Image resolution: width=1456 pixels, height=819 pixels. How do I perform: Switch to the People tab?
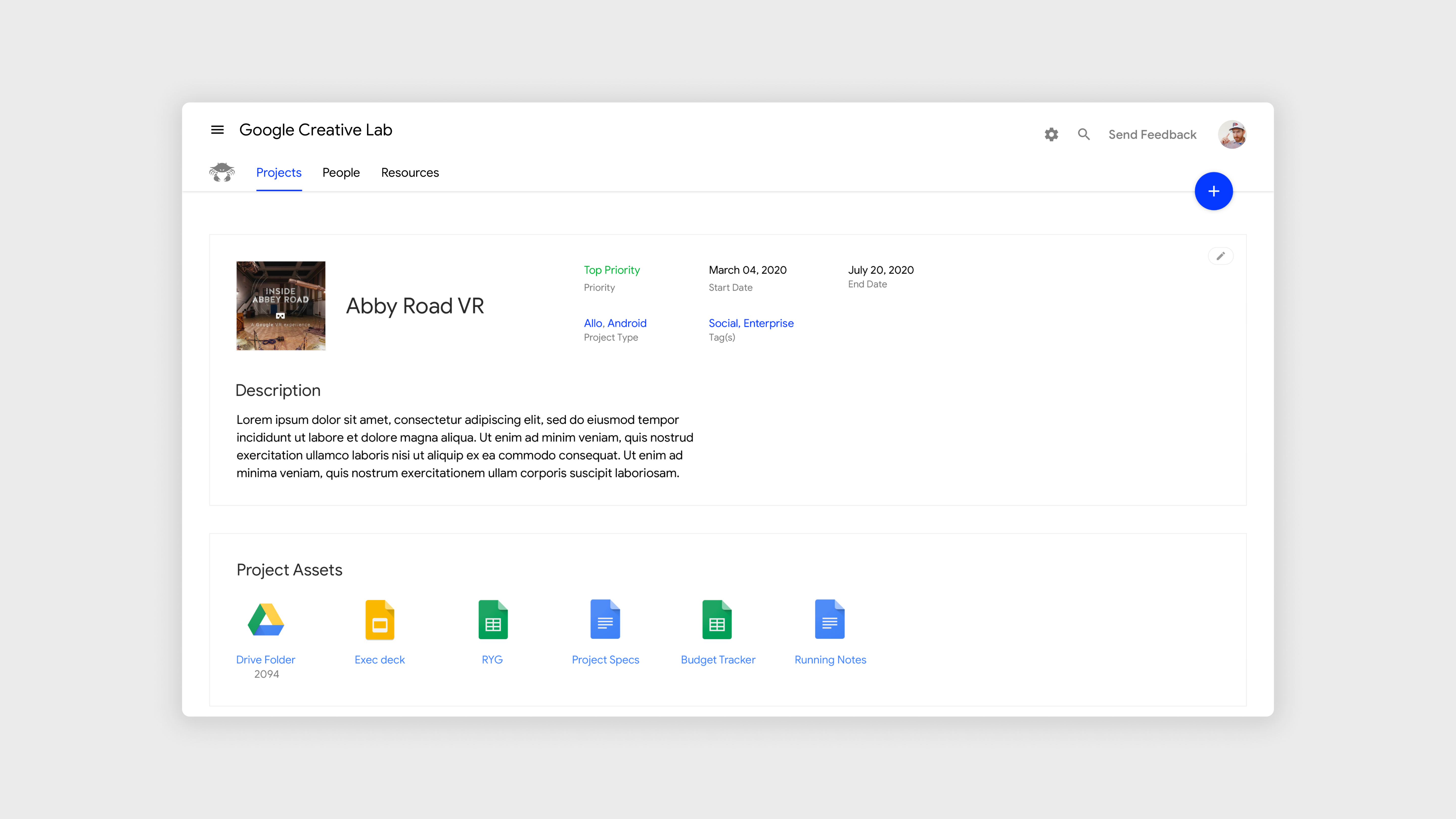341,172
